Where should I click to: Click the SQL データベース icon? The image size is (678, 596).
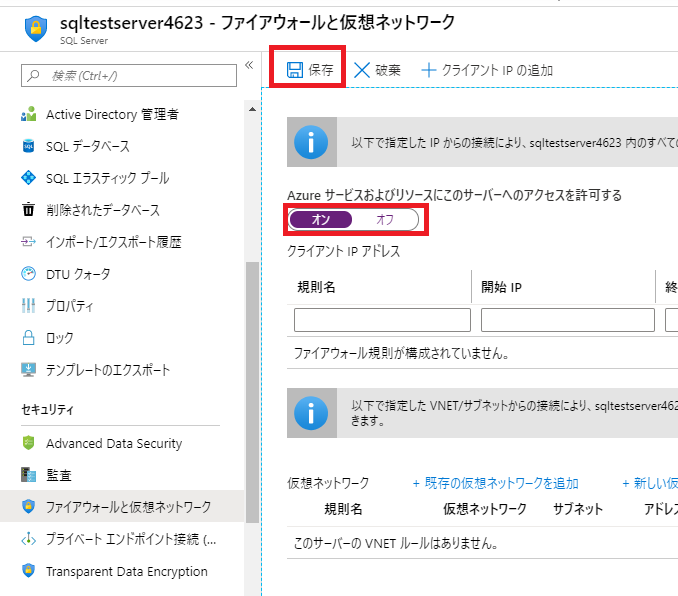(x=29, y=146)
